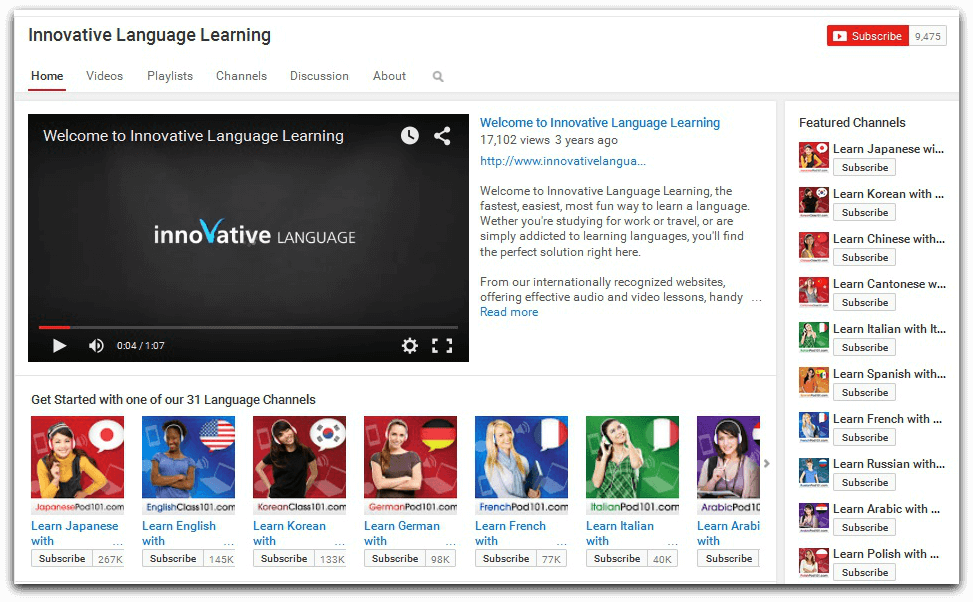Image resolution: width=973 pixels, height=602 pixels.
Task: Click the innoVative LANGUAGE video frame
Action: click(x=248, y=236)
